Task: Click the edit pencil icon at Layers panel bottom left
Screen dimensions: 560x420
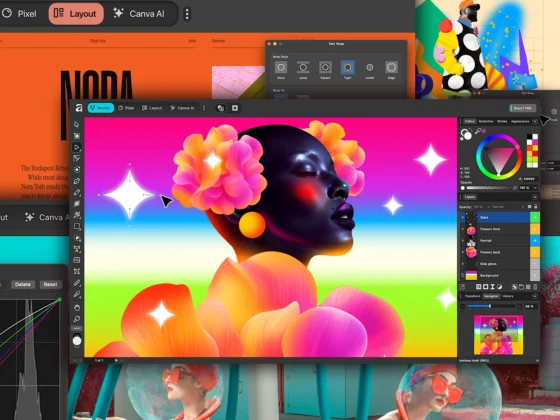Action: [462, 287]
